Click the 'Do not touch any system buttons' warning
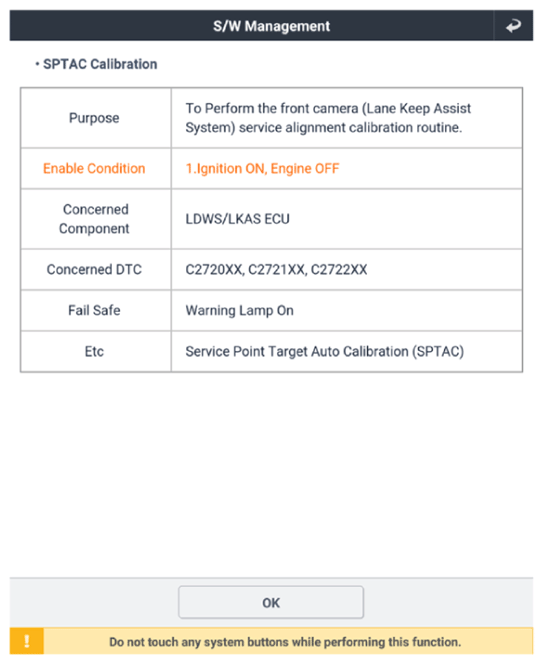 (285, 642)
